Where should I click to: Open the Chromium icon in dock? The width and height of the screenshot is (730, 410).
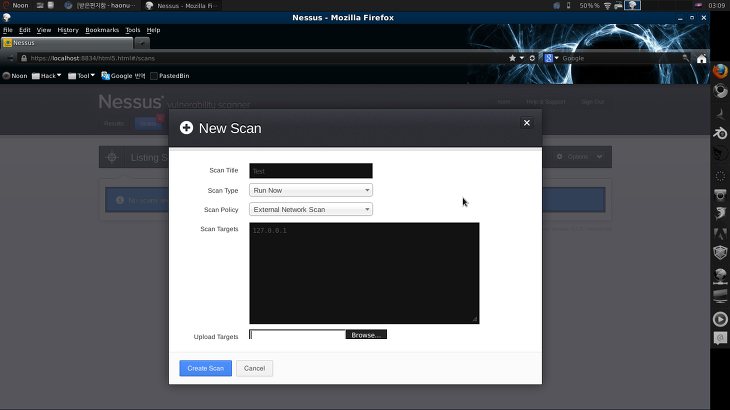pos(720,91)
